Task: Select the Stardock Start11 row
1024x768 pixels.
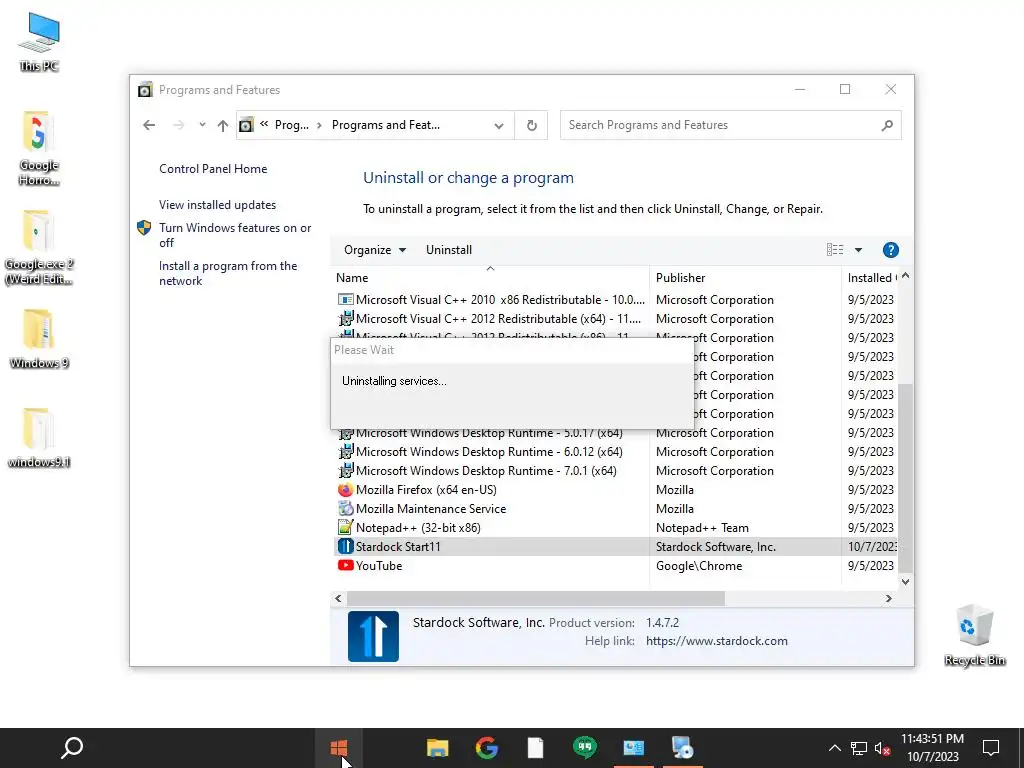Action: click(616, 547)
